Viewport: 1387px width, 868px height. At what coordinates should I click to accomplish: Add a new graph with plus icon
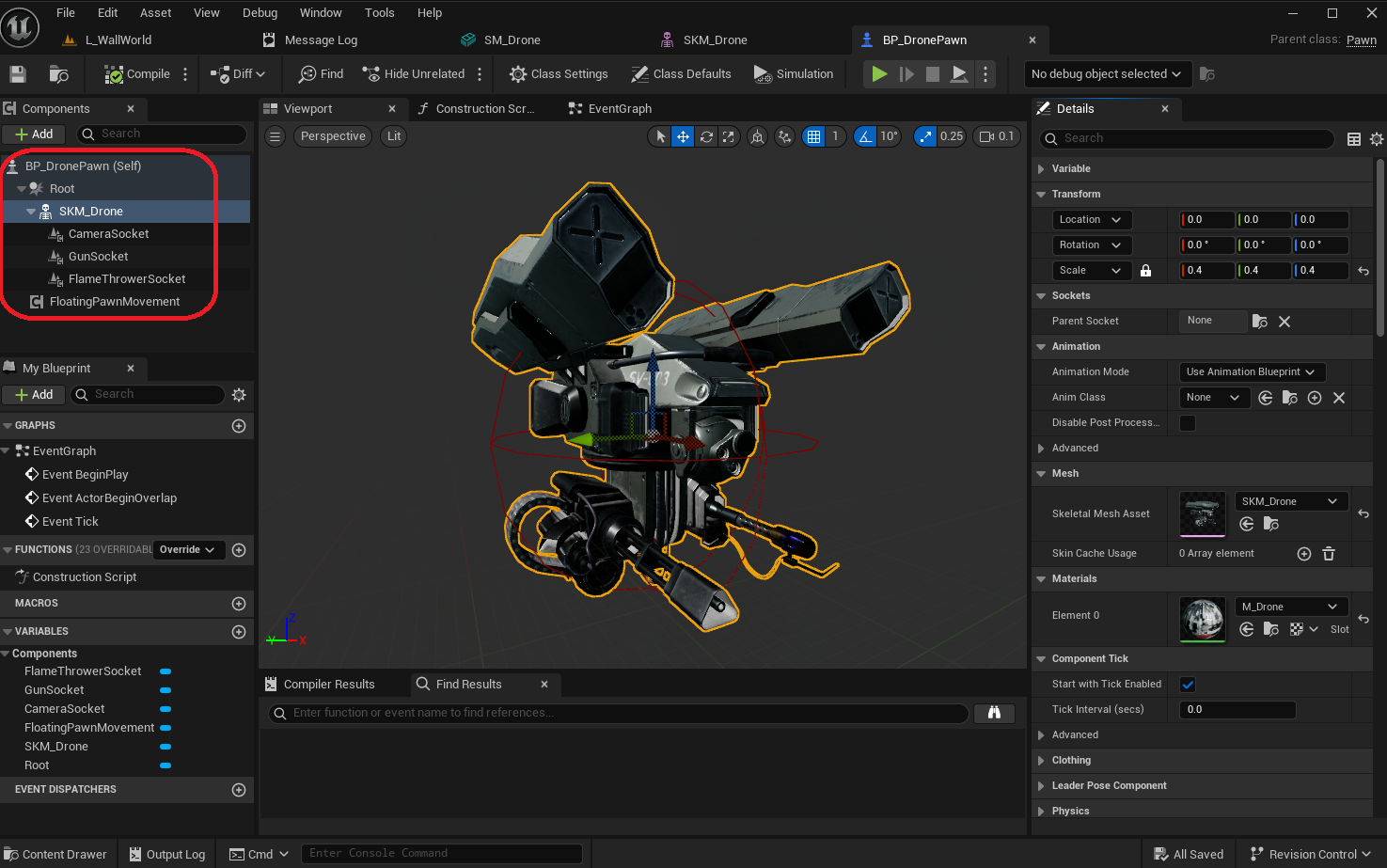click(239, 426)
